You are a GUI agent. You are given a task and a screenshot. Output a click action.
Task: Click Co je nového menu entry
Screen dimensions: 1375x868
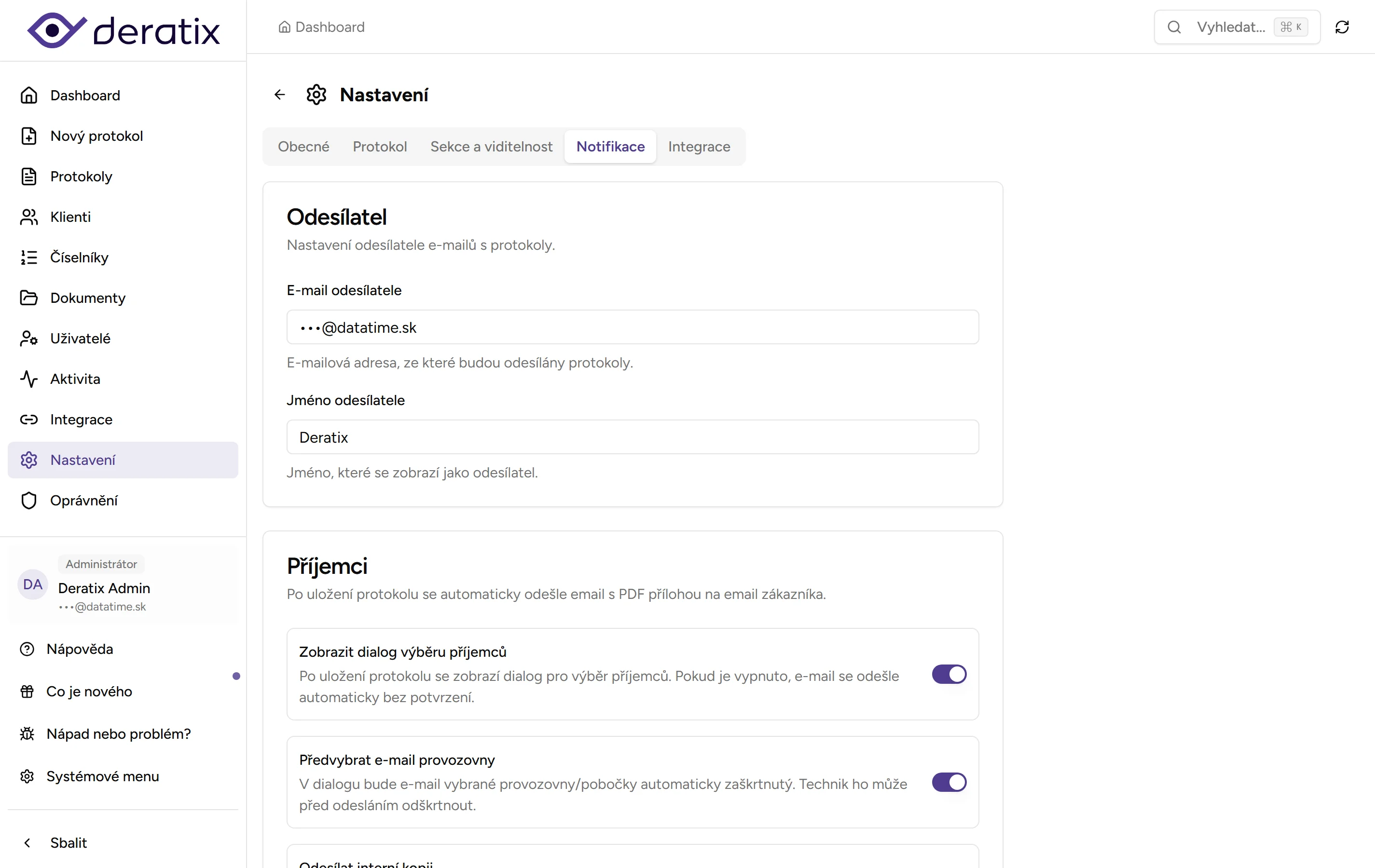[x=89, y=691]
